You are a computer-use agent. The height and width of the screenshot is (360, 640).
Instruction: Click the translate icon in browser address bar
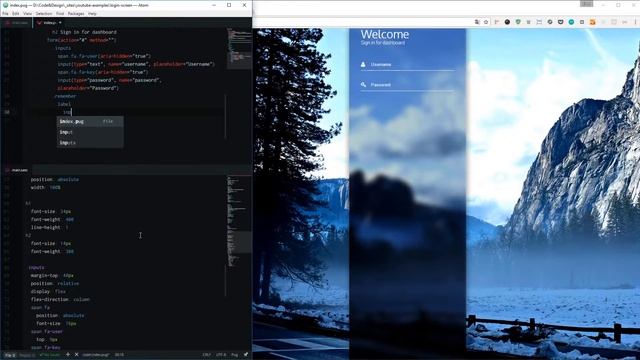(x=477, y=22)
